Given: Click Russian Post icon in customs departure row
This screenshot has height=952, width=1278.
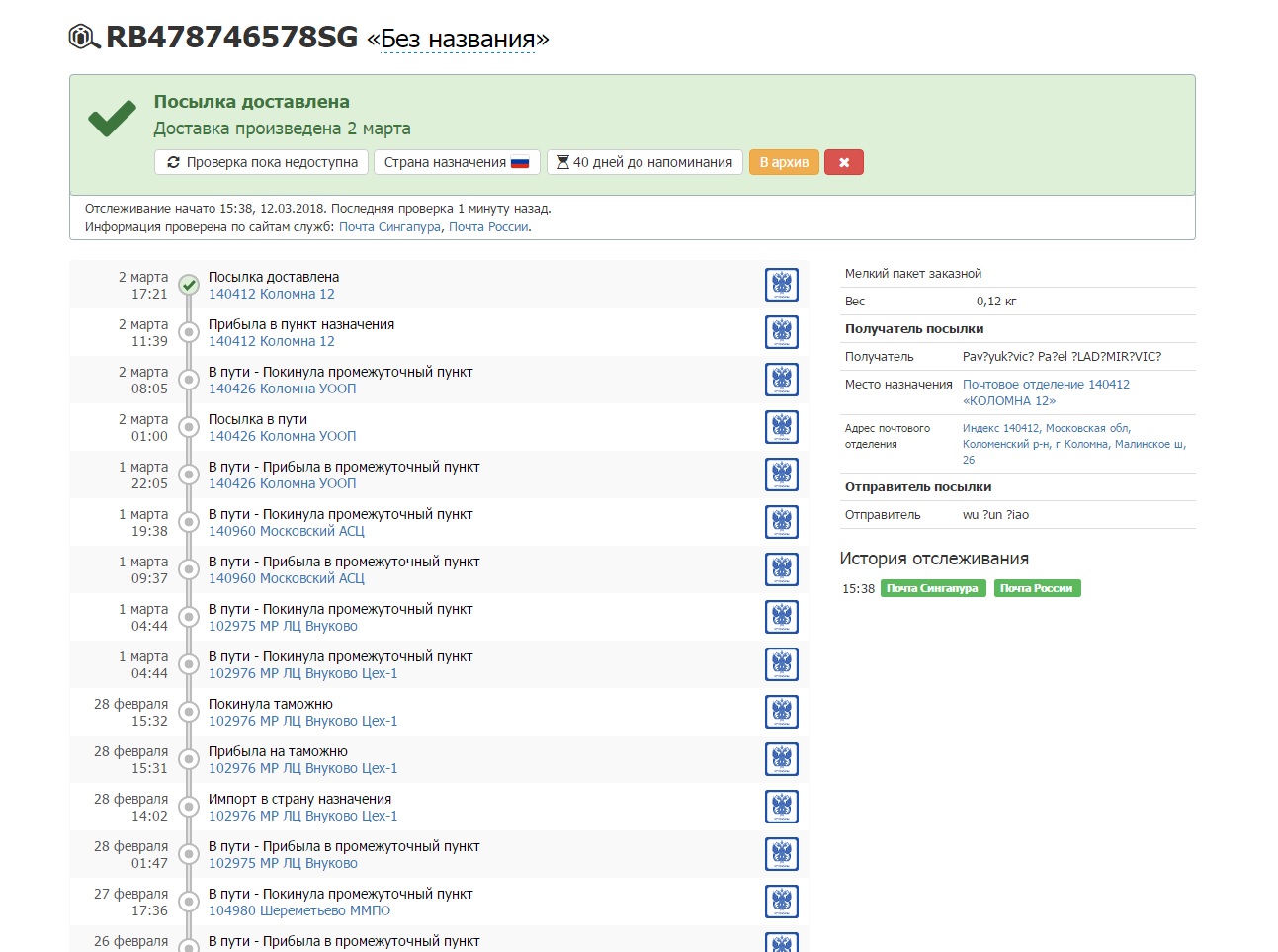Looking at the screenshot, I should [782, 712].
